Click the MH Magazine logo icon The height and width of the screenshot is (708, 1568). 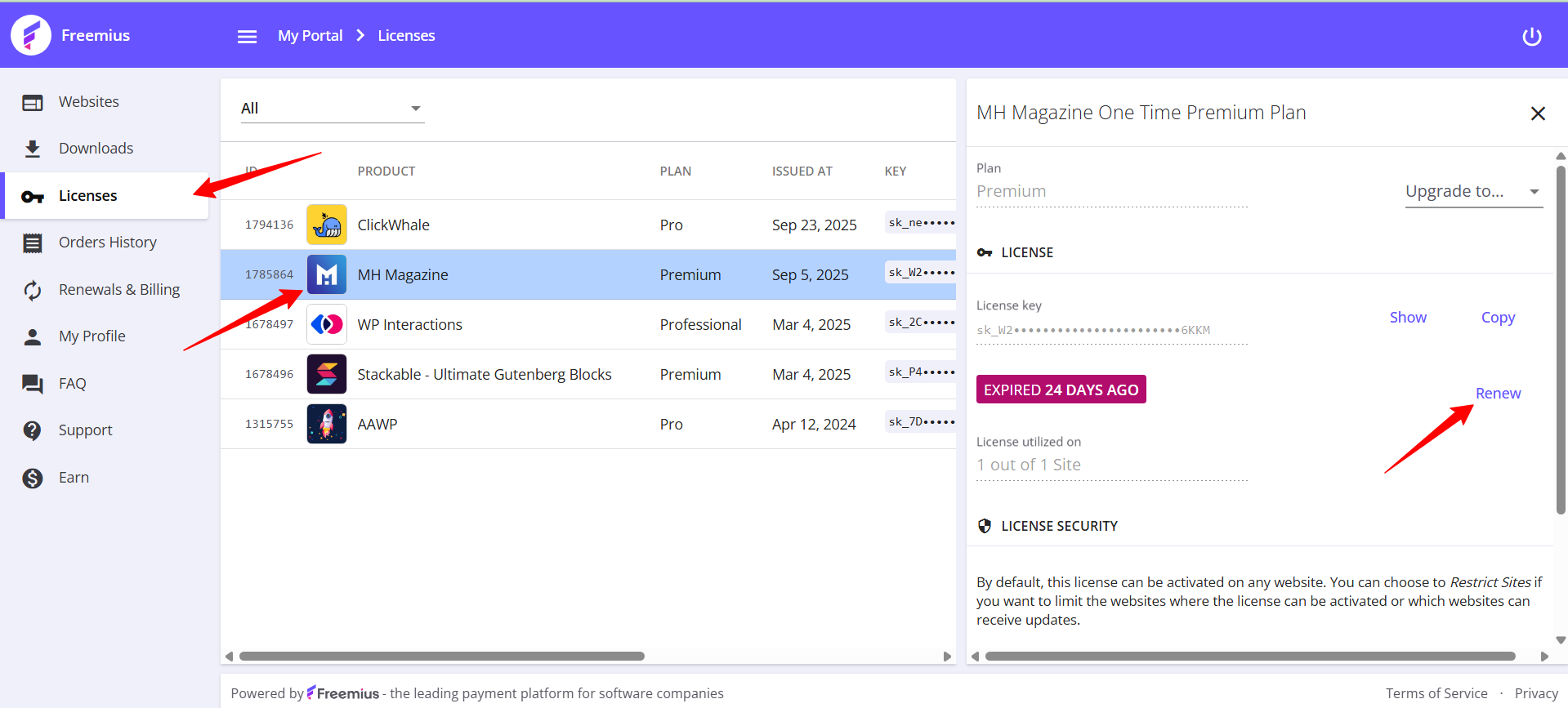(x=327, y=274)
